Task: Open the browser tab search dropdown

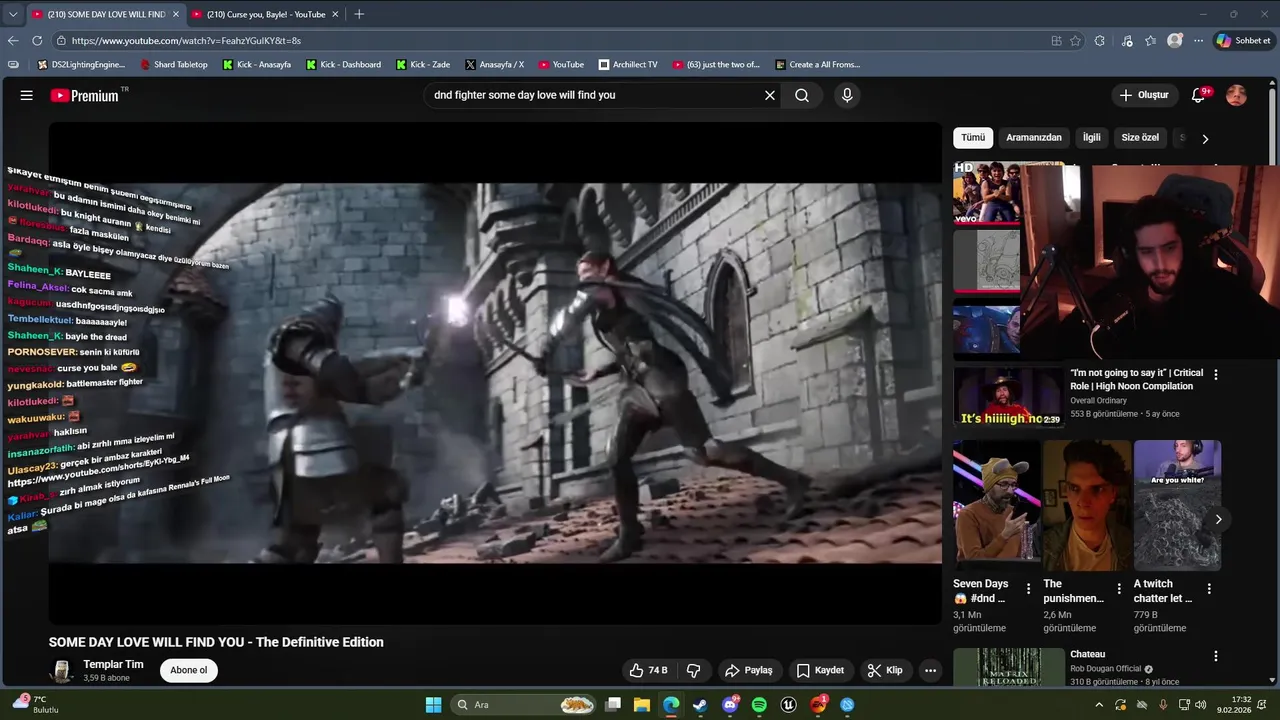Action: click(12, 14)
